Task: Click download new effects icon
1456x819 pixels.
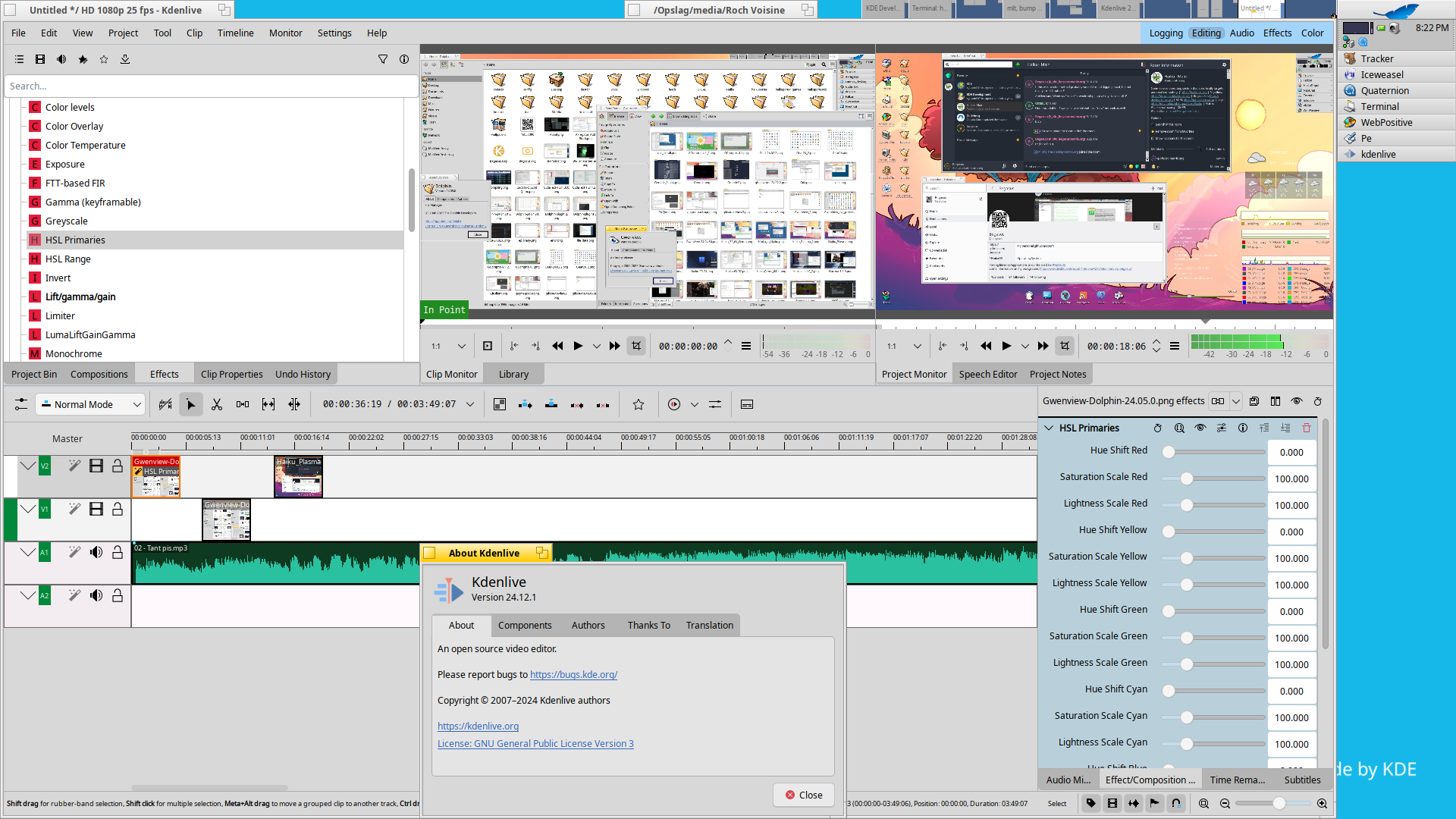Action: pyautogui.click(x=125, y=59)
